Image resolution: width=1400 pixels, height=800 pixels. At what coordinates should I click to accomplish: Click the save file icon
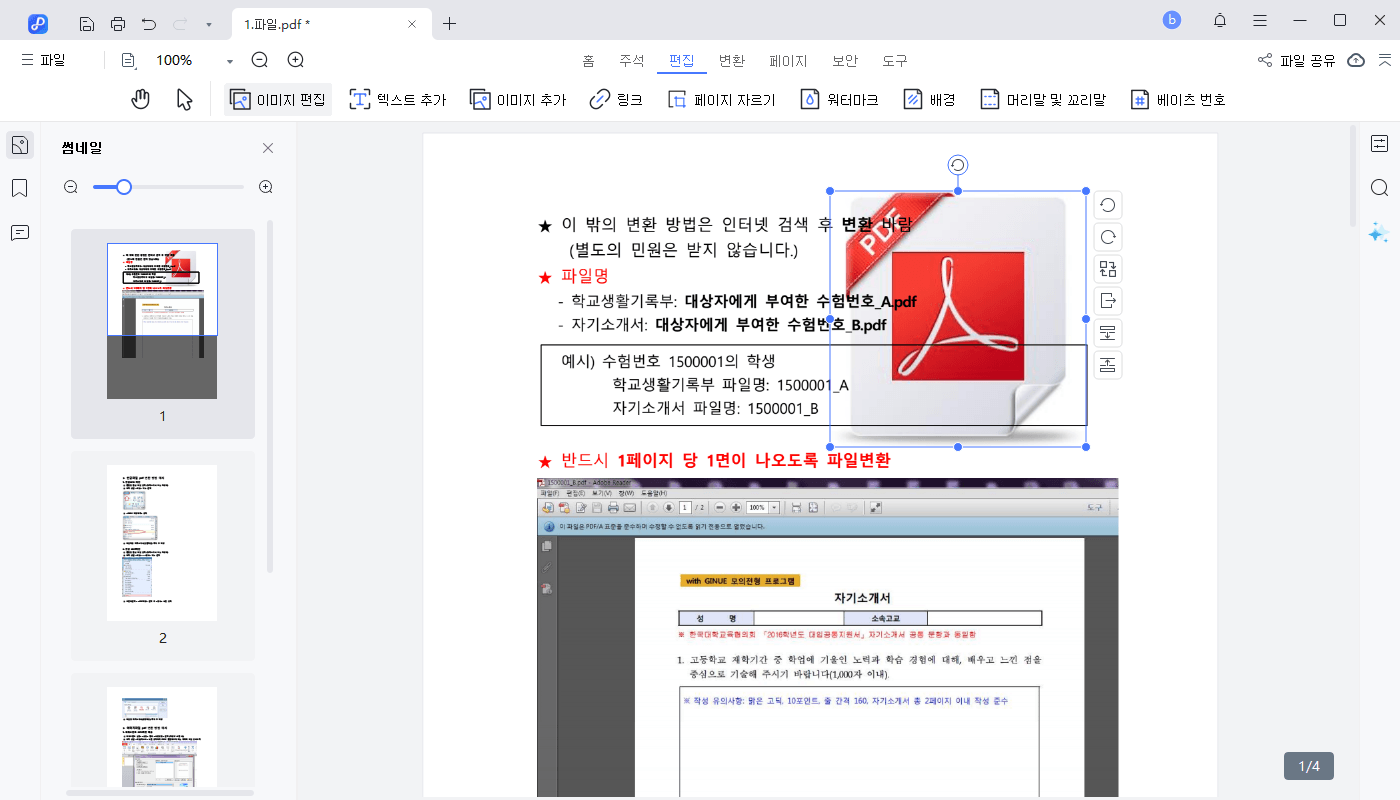click(x=87, y=23)
